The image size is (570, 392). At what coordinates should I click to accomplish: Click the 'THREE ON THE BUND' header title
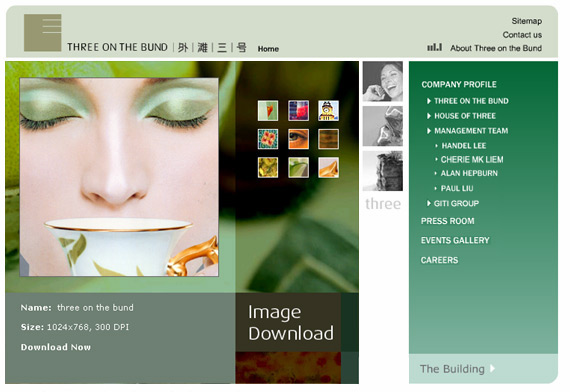(117, 47)
